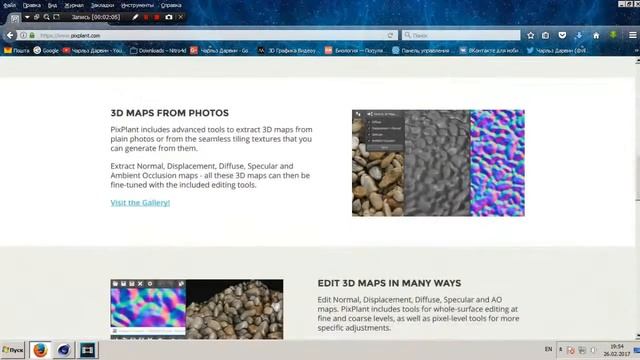
Task: Open the YouTube Чарльз Дарвин bookmark
Action: coord(93,51)
